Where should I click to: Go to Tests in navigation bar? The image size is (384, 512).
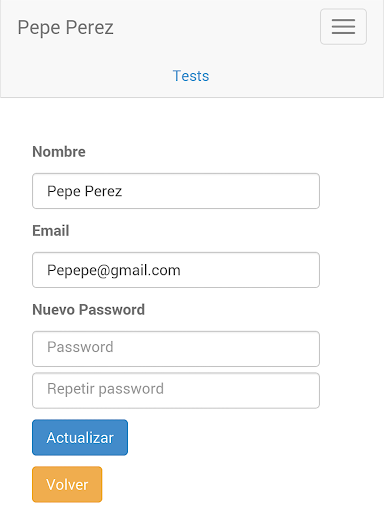click(191, 76)
